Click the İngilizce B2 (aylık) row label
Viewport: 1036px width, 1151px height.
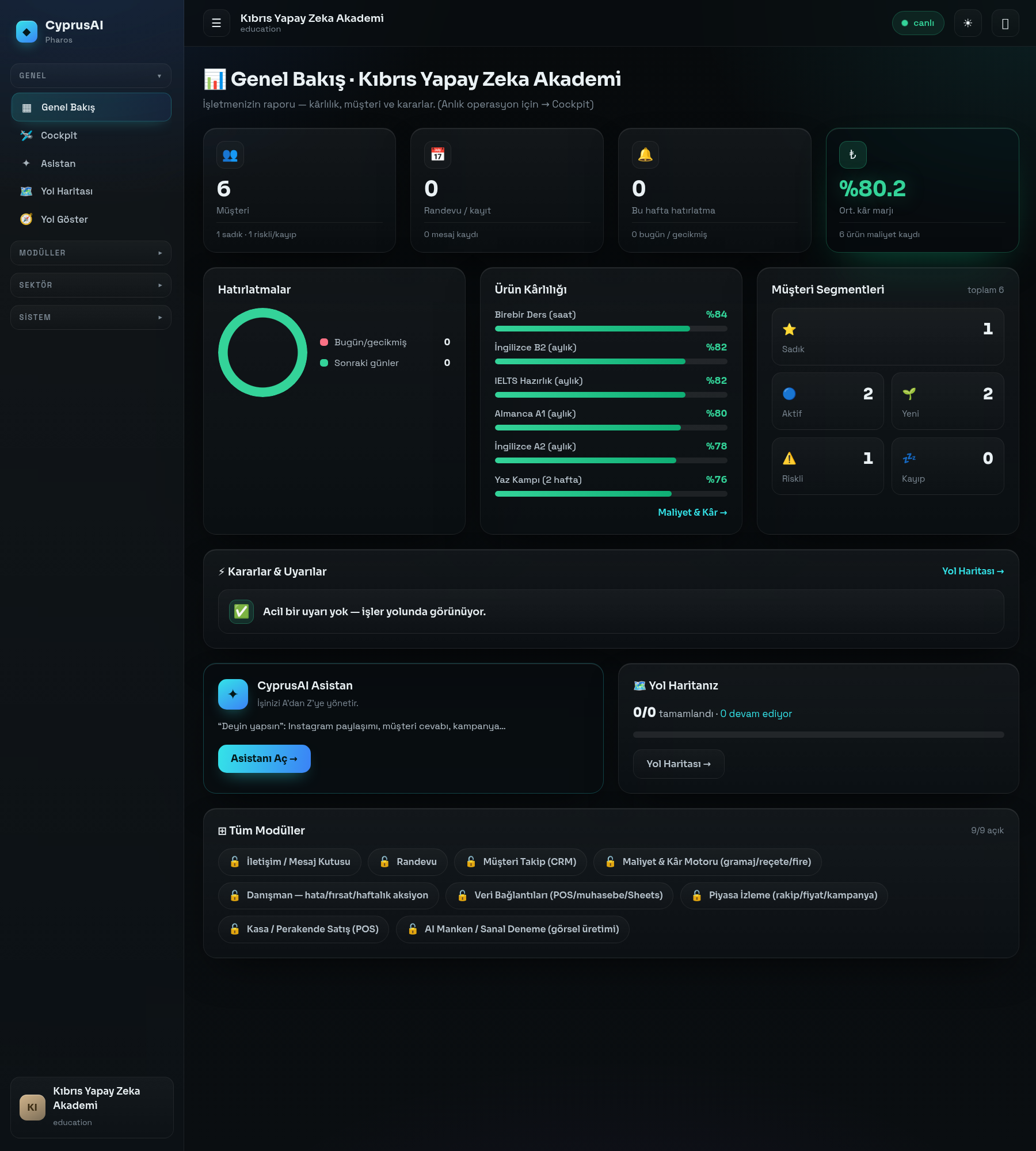click(535, 348)
